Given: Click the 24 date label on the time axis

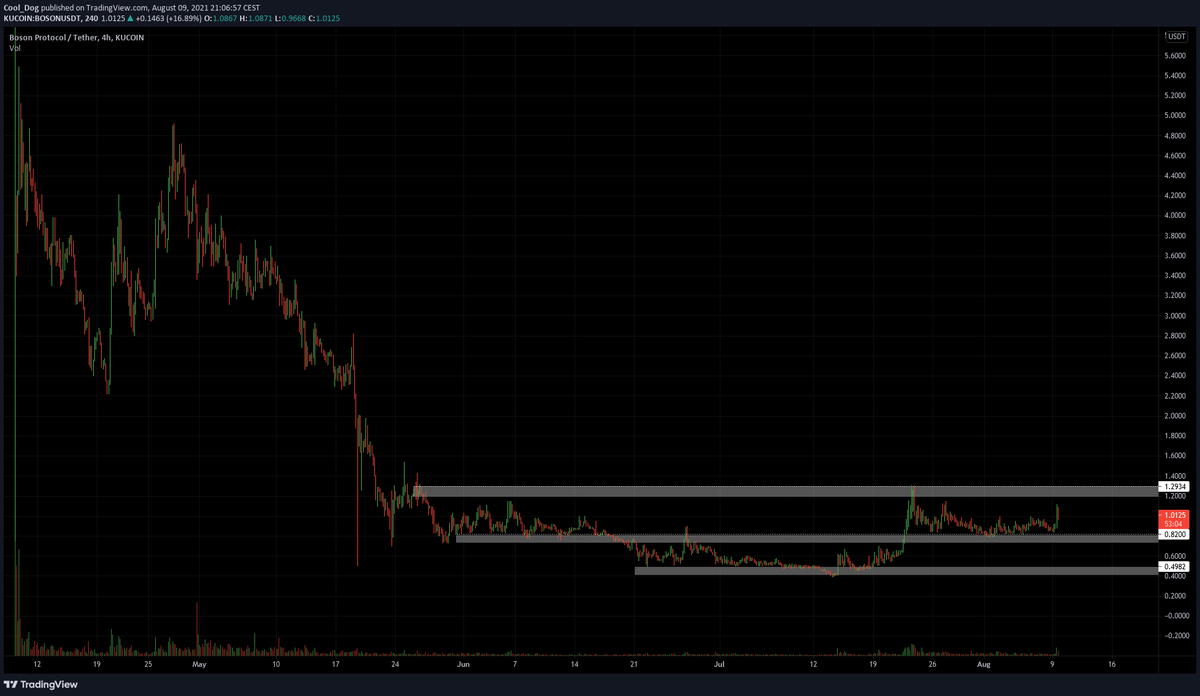Looking at the screenshot, I should click(x=396, y=663).
